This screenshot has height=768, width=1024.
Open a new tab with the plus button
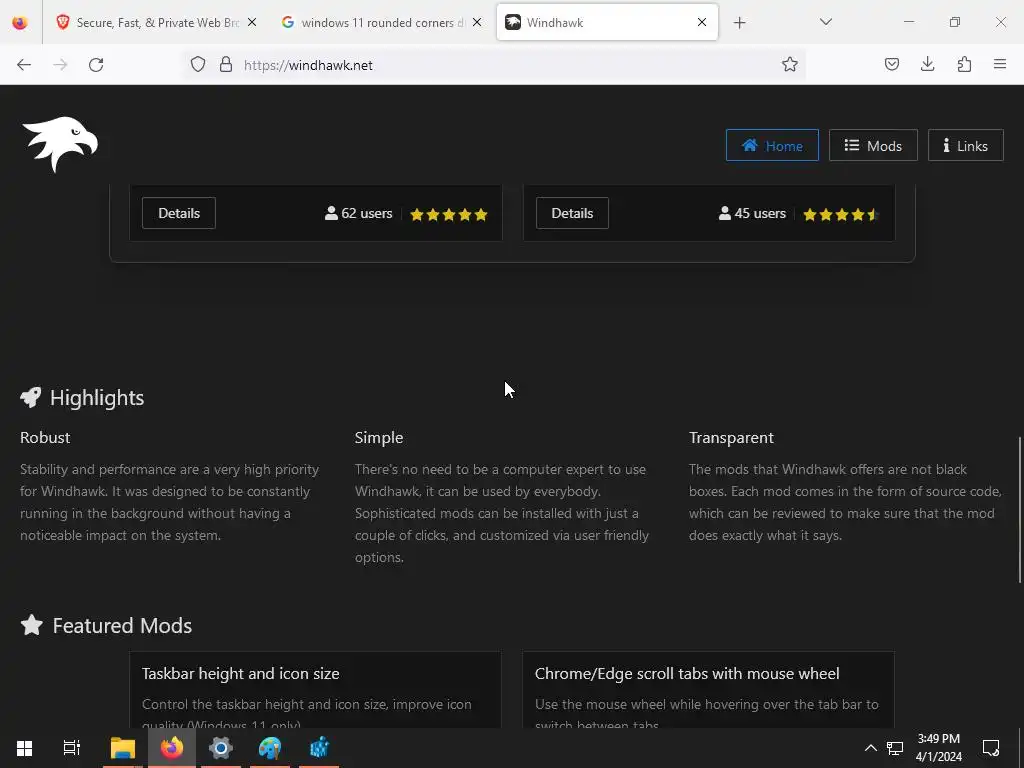click(x=739, y=23)
